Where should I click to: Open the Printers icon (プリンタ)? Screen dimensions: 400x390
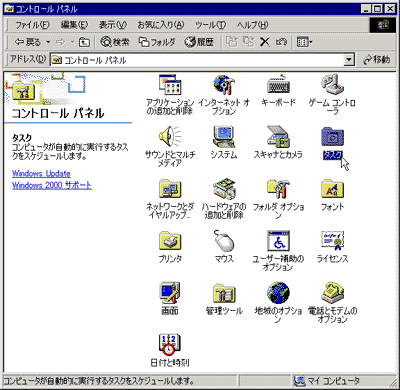pos(170,241)
